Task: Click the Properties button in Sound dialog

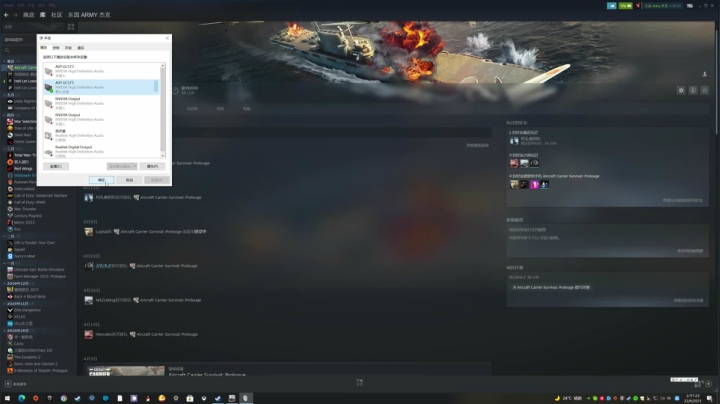Action: click(152, 166)
